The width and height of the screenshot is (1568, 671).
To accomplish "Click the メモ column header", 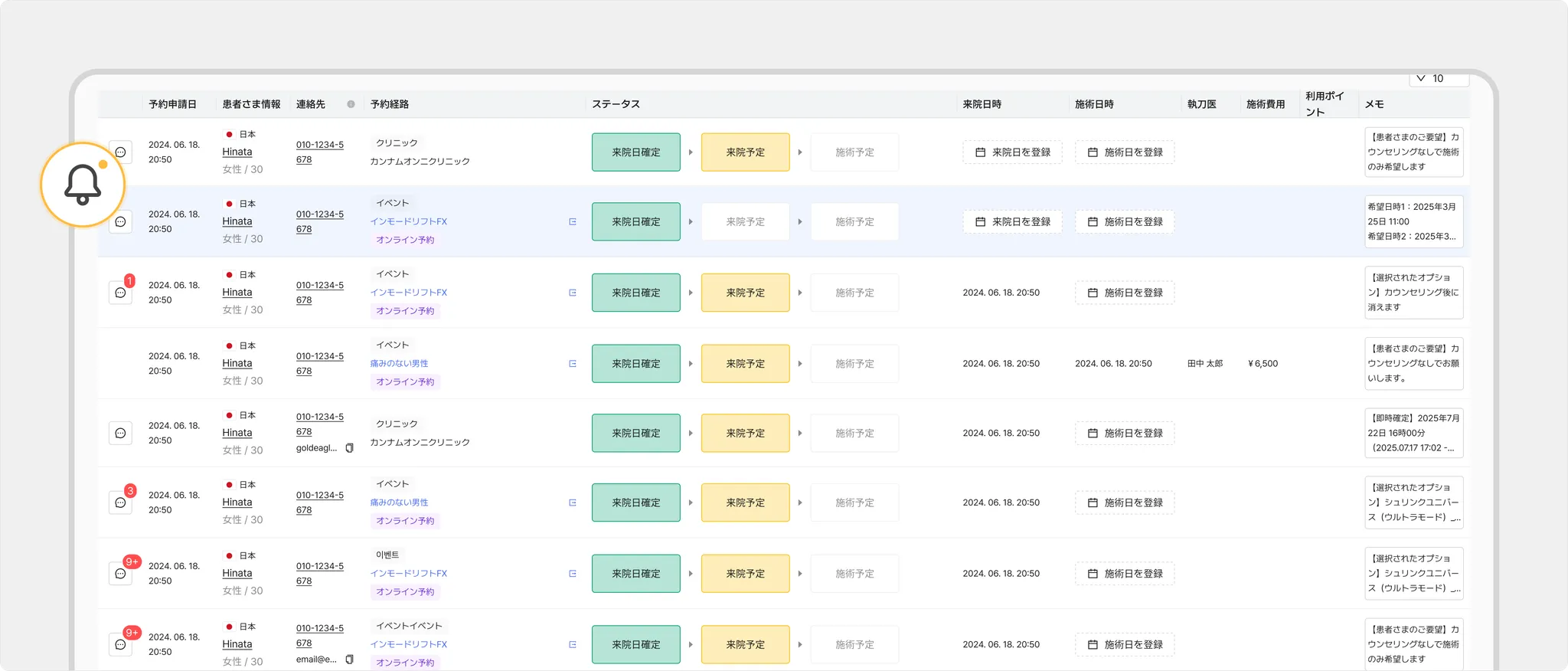I will 1374,104.
